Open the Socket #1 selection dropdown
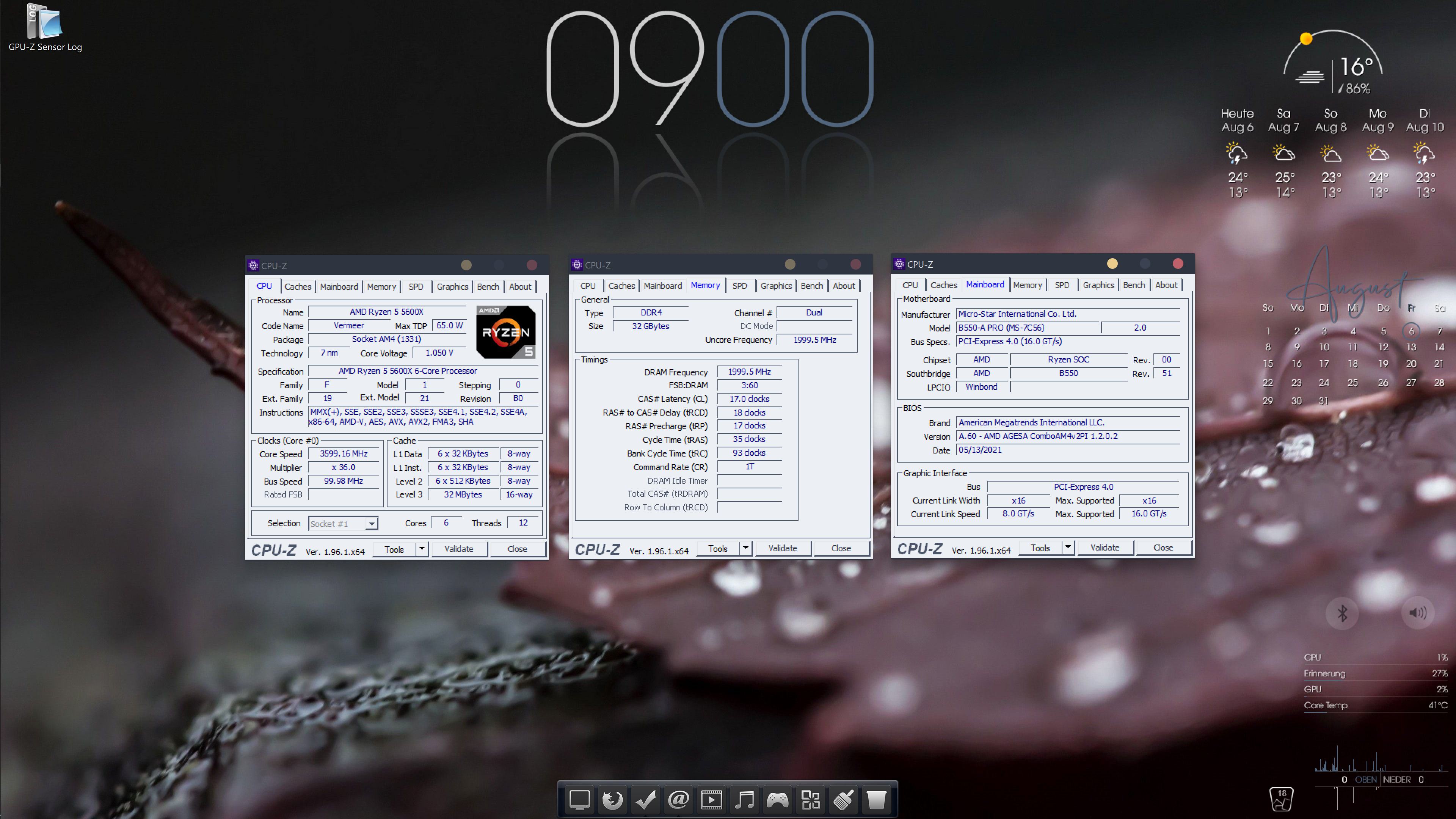 (343, 524)
